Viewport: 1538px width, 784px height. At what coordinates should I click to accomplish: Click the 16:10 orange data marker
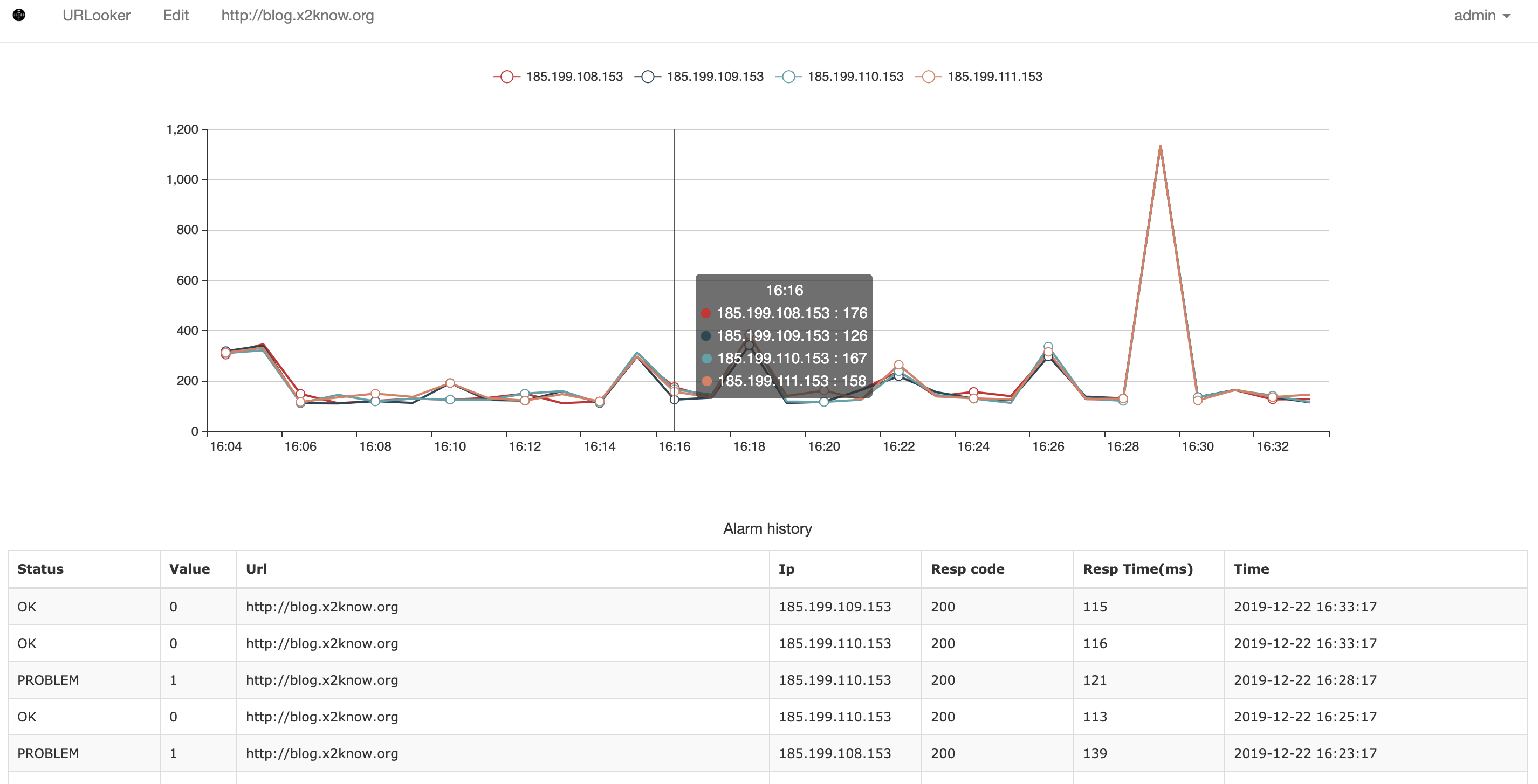[x=450, y=383]
